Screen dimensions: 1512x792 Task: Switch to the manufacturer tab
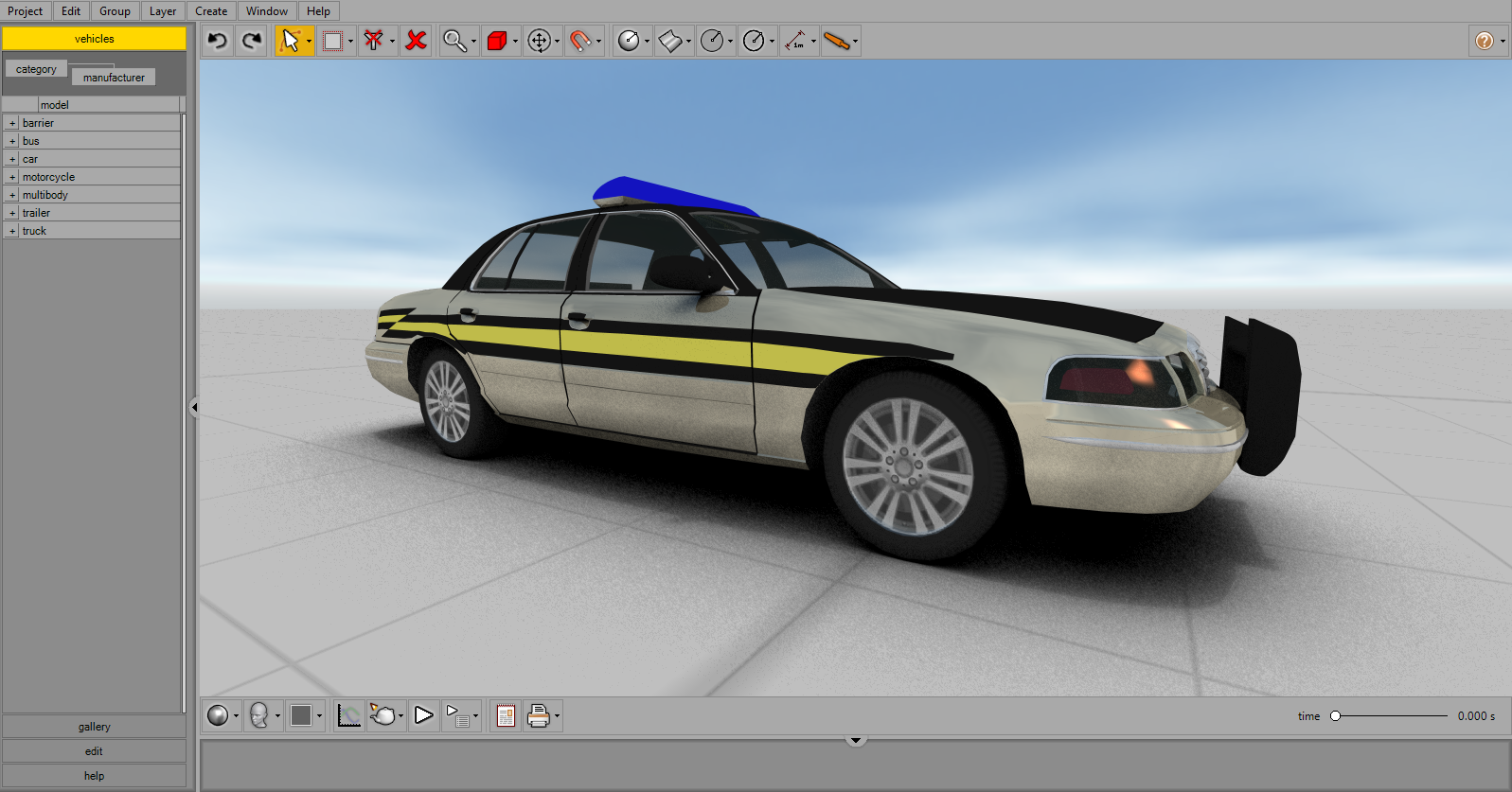114,78
